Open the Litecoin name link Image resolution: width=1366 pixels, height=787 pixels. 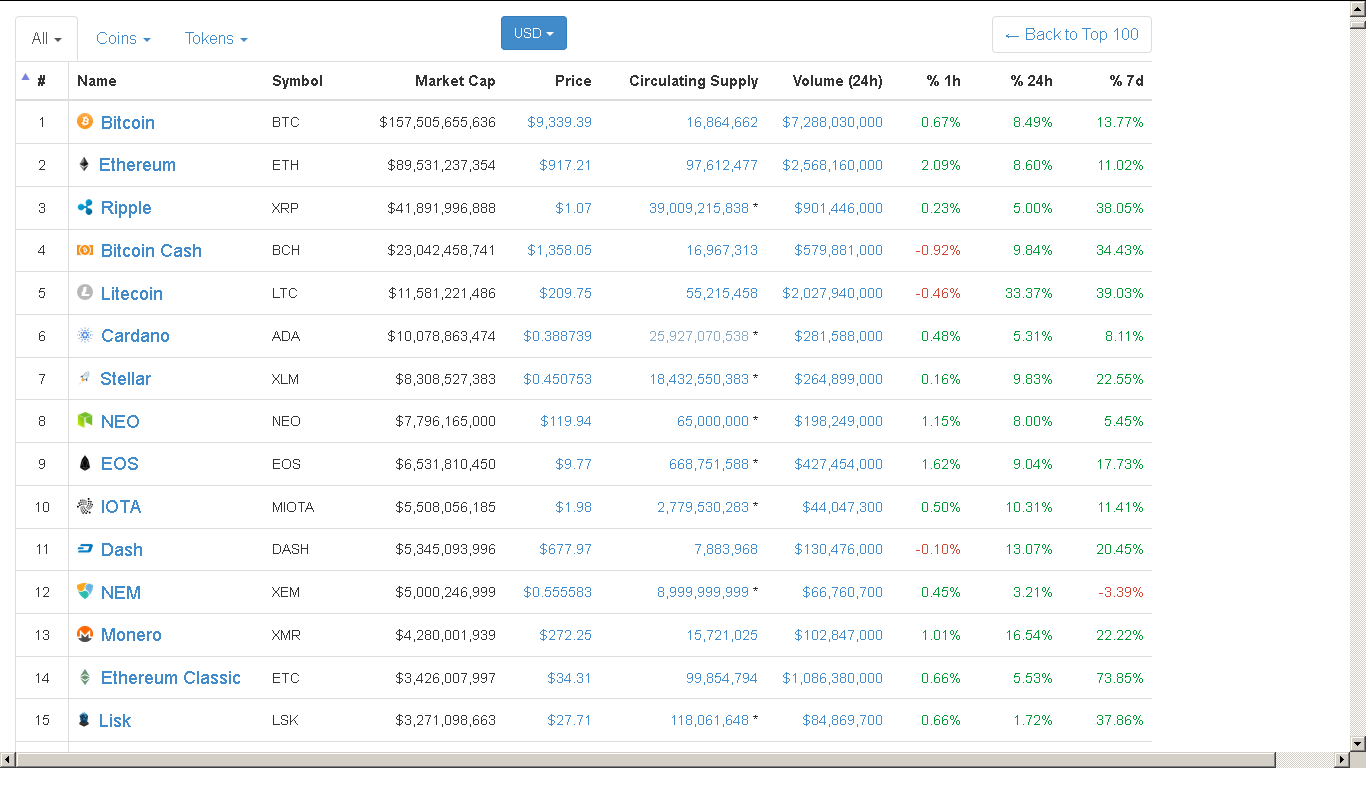(132, 293)
